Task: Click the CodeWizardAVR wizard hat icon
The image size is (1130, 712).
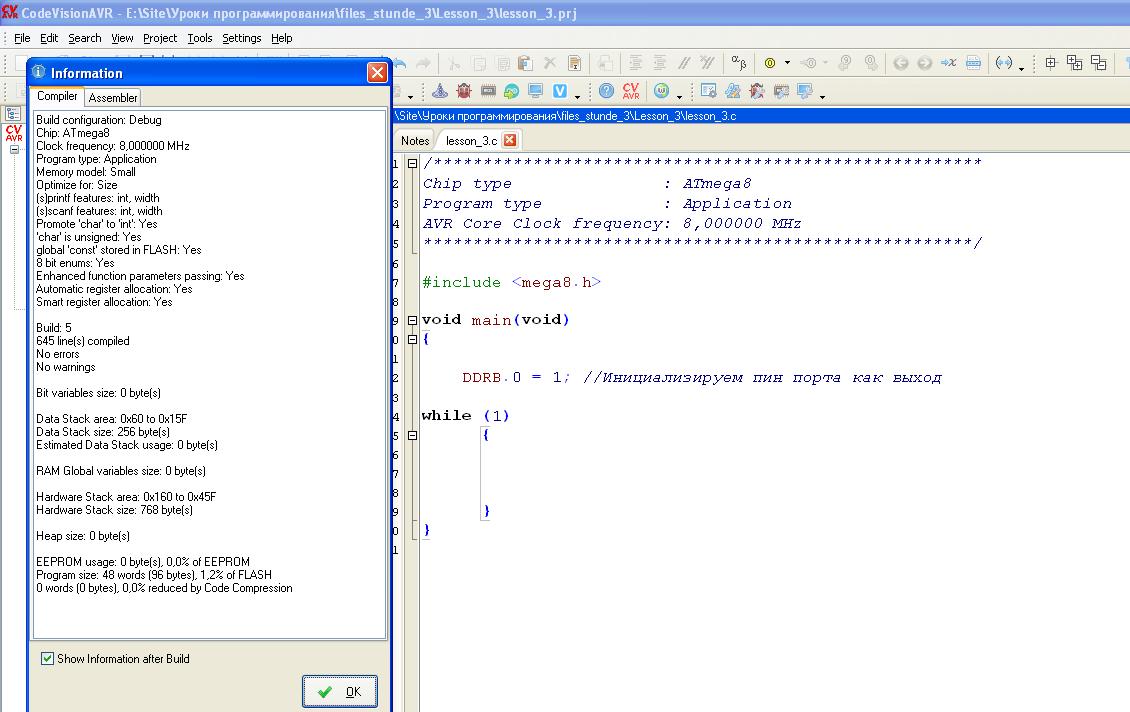Action: (x=440, y=91)
